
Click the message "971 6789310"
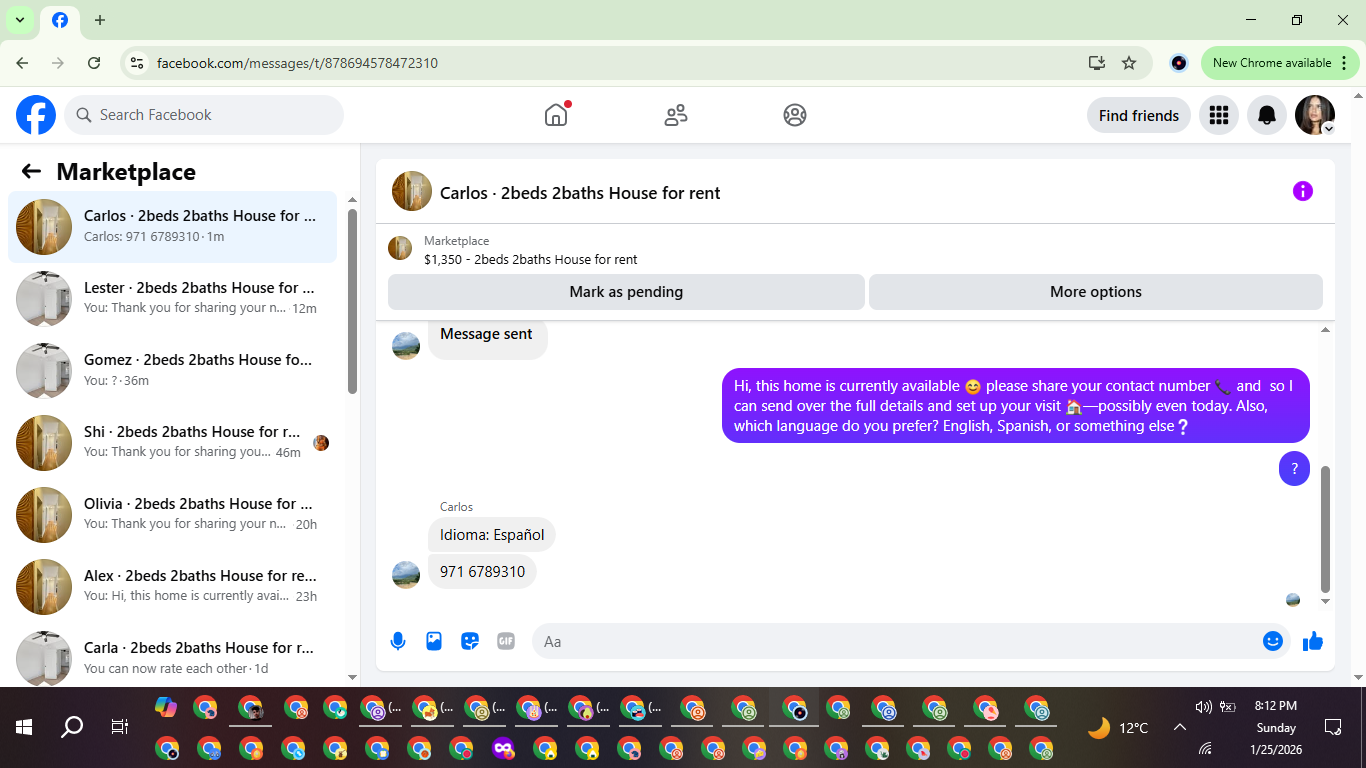point(482,572)
